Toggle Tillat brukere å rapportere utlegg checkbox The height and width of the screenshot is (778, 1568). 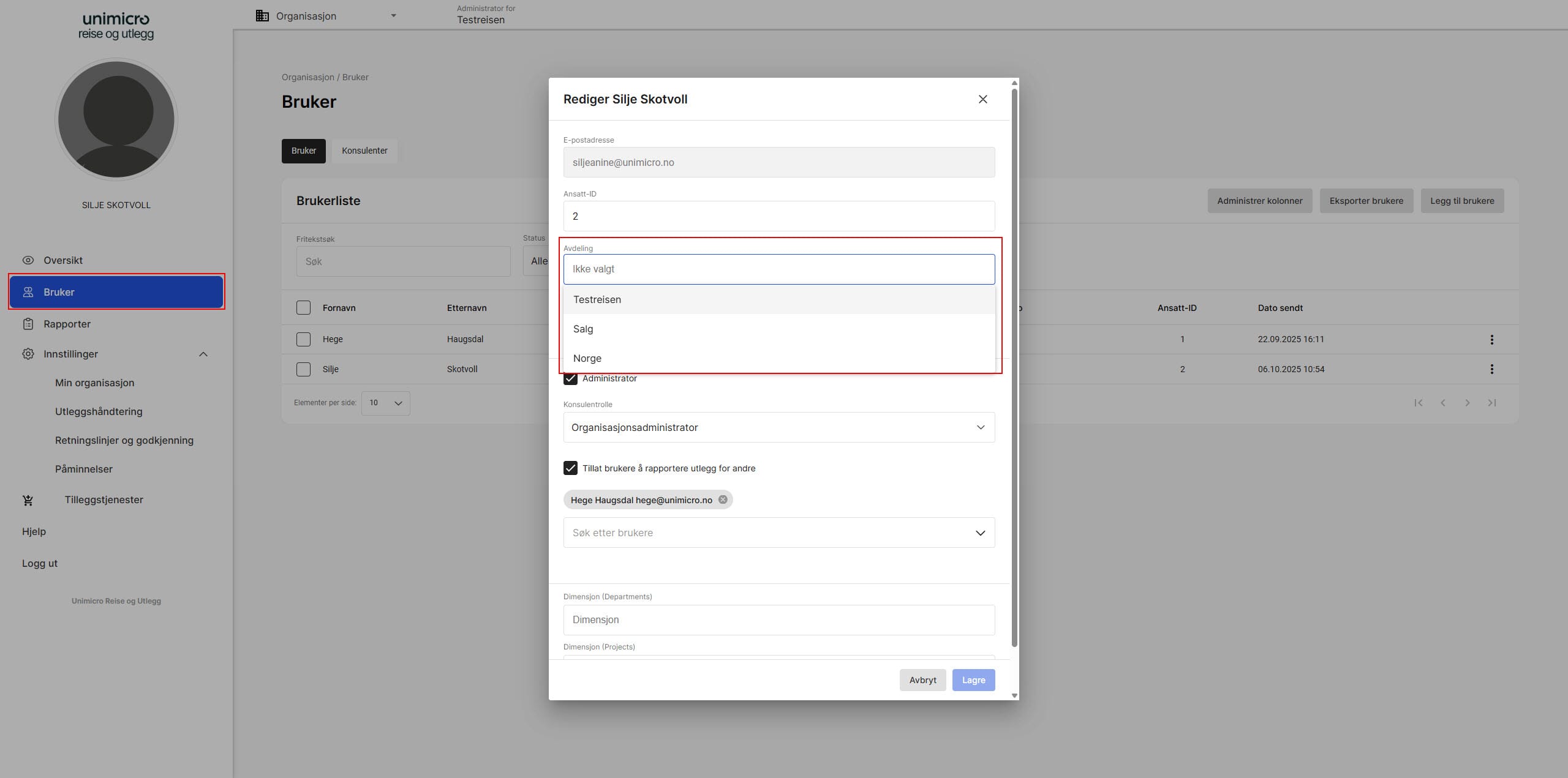coord(570,468)
